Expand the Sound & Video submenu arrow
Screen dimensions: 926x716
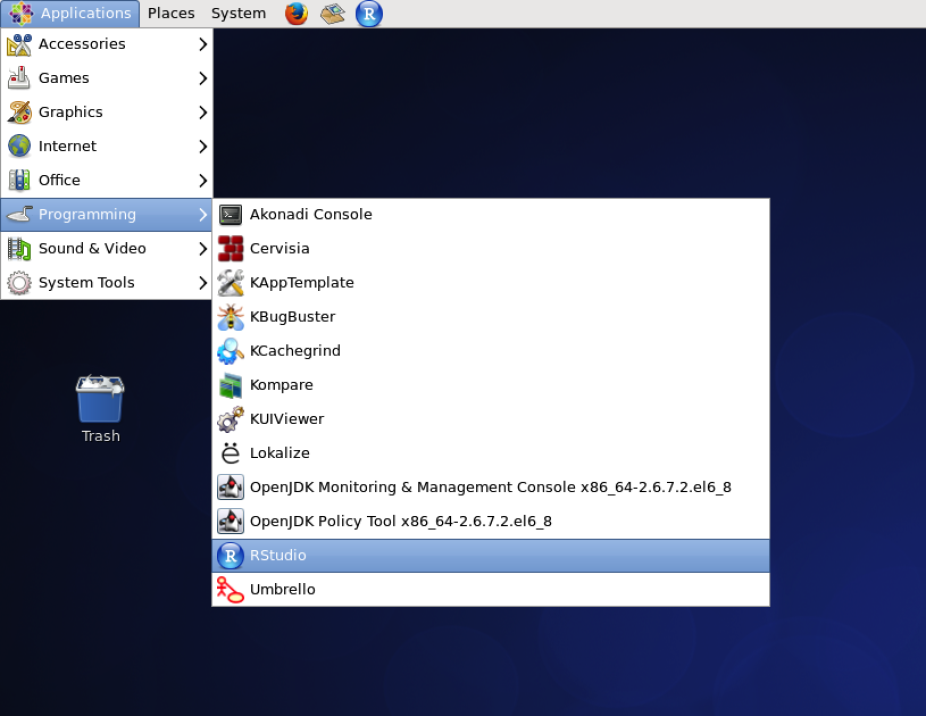pyautogui.click(x=203, y=249)
